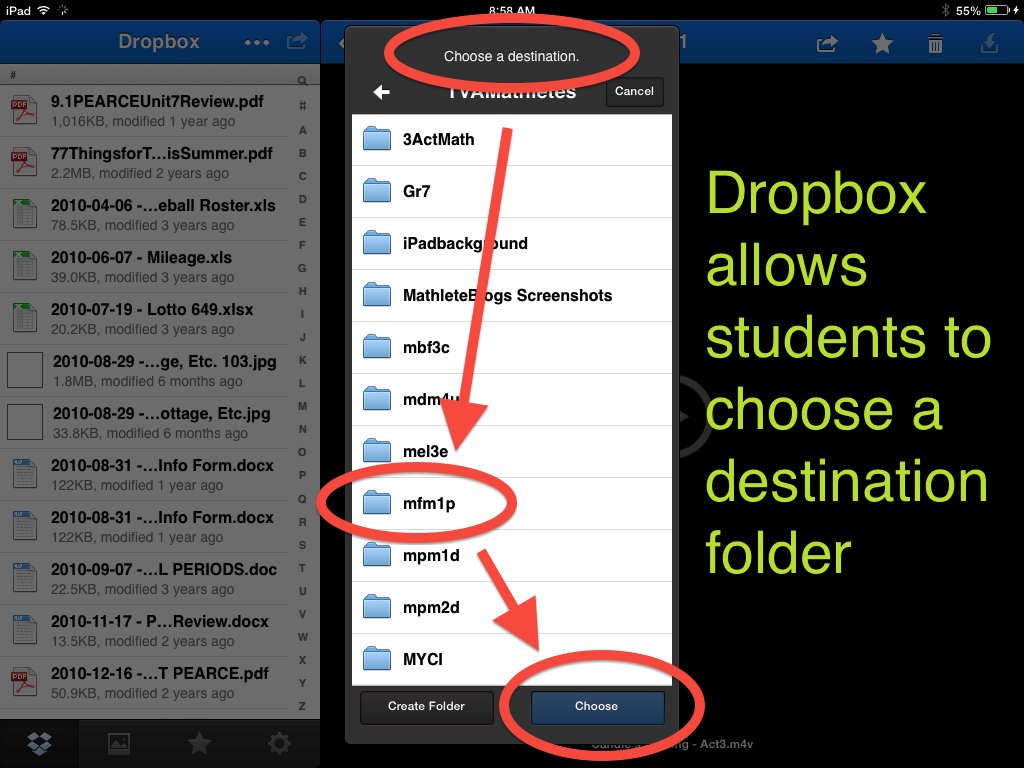Open the Gr7 folder

point(511,192)
